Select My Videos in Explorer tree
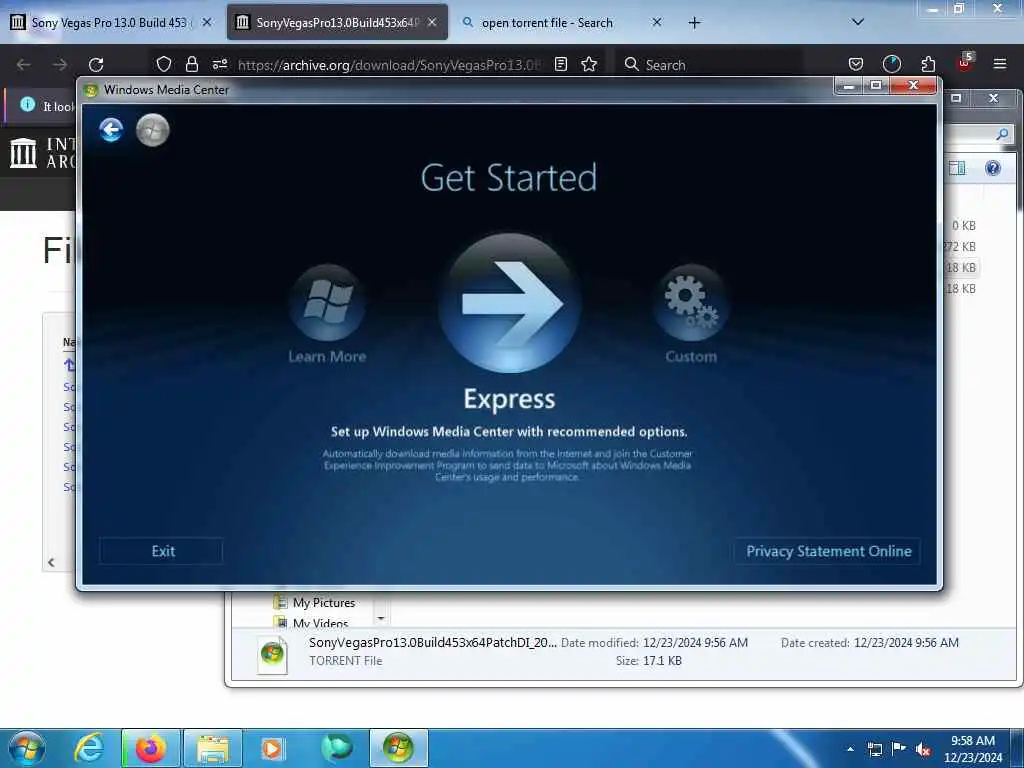The width and height of the screenshot is (1024, 768). (320, 622)
